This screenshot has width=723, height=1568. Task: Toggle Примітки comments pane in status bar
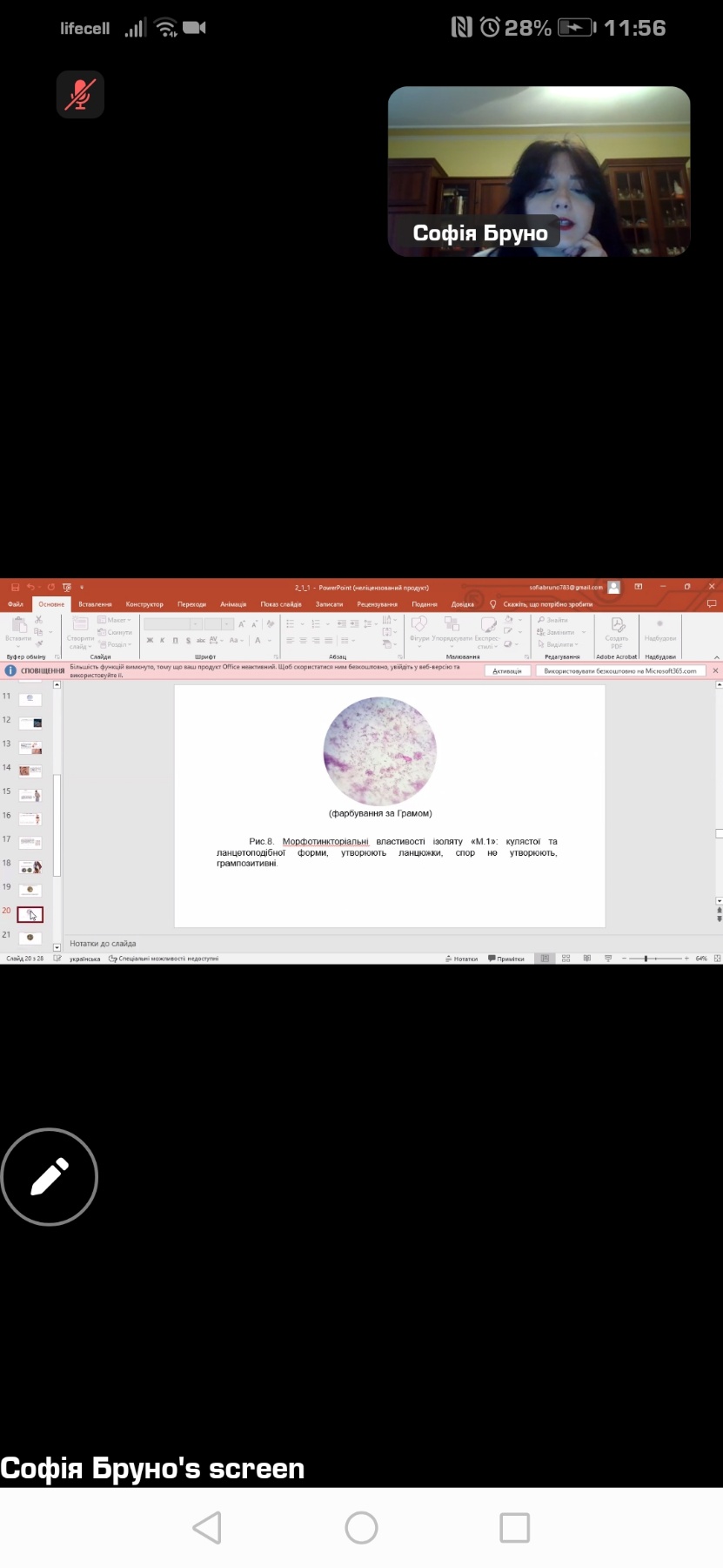click(506, 959)
